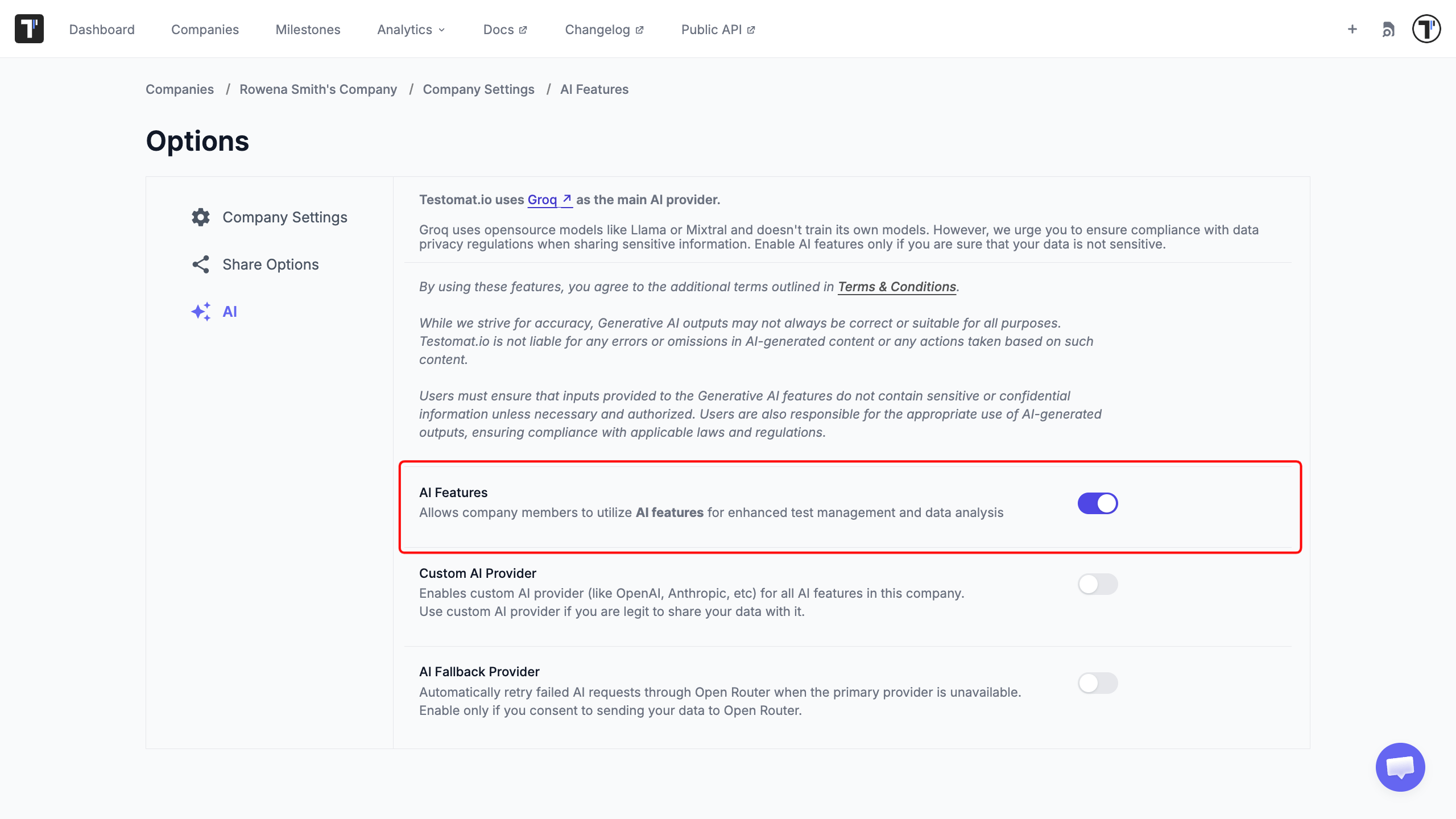Open the support chat bubble
This screenshot has height=819, width=1456.
tap(1400, 767)
